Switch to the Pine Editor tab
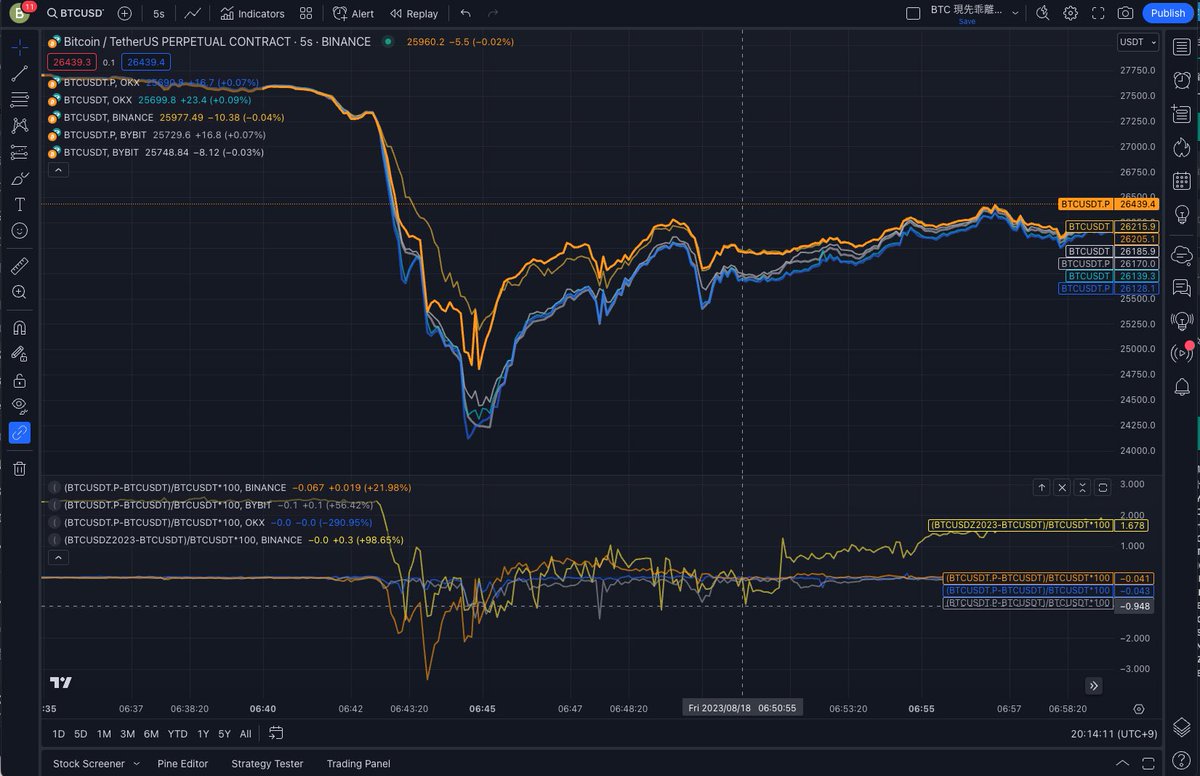Viewport: 1200px width, 776px height. pyautogui.click(x=182, y=763)
